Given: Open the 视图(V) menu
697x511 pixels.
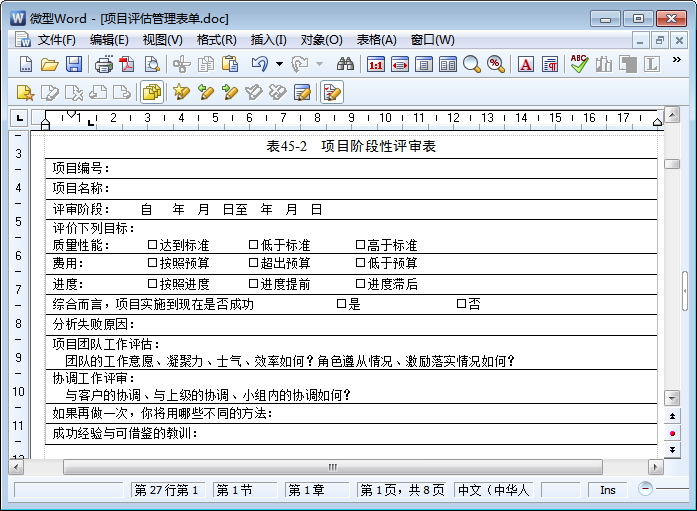Looking at the screenshot, I should pos(162,40).
